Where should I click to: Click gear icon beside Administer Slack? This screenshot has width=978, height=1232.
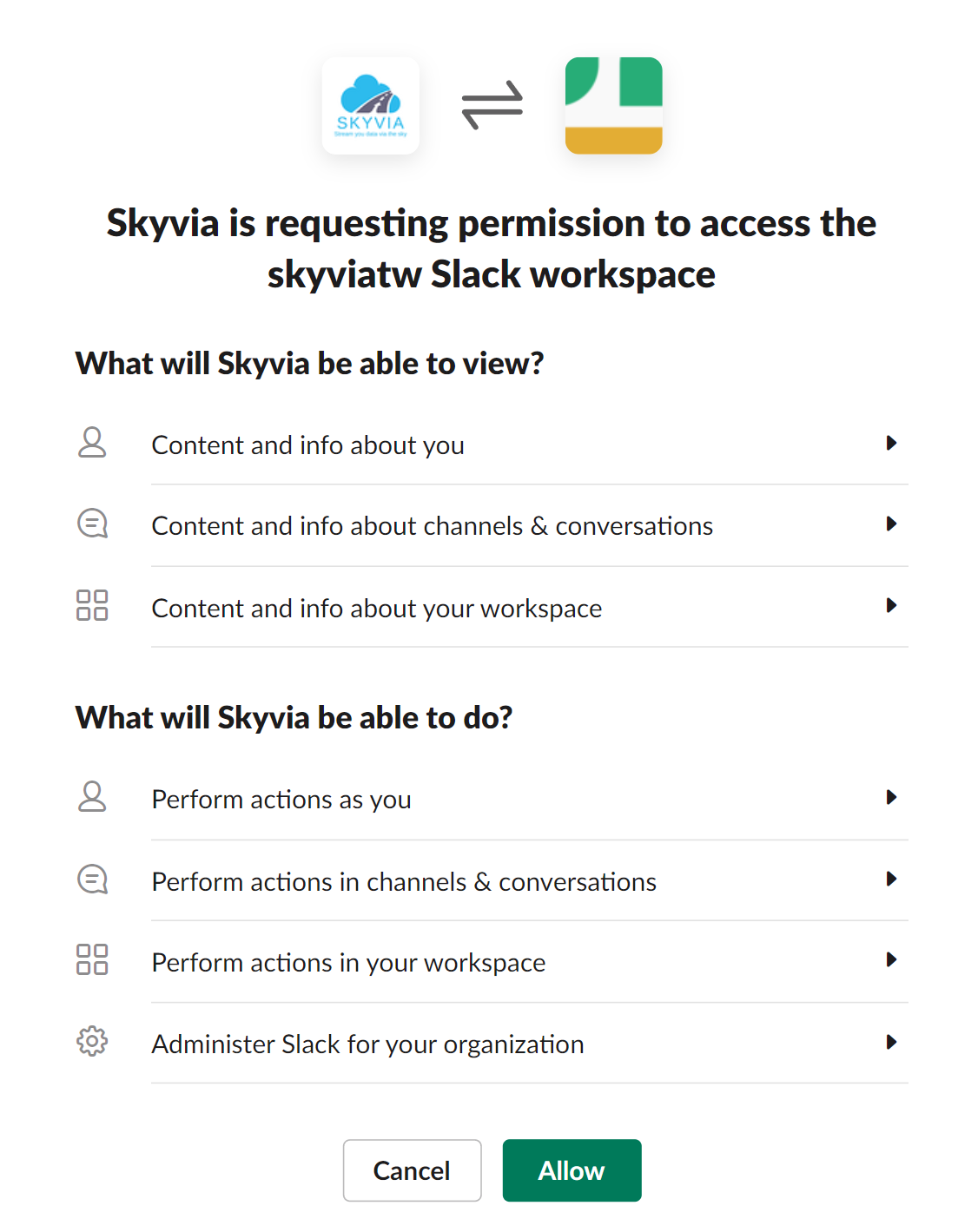pos(92,1041)
